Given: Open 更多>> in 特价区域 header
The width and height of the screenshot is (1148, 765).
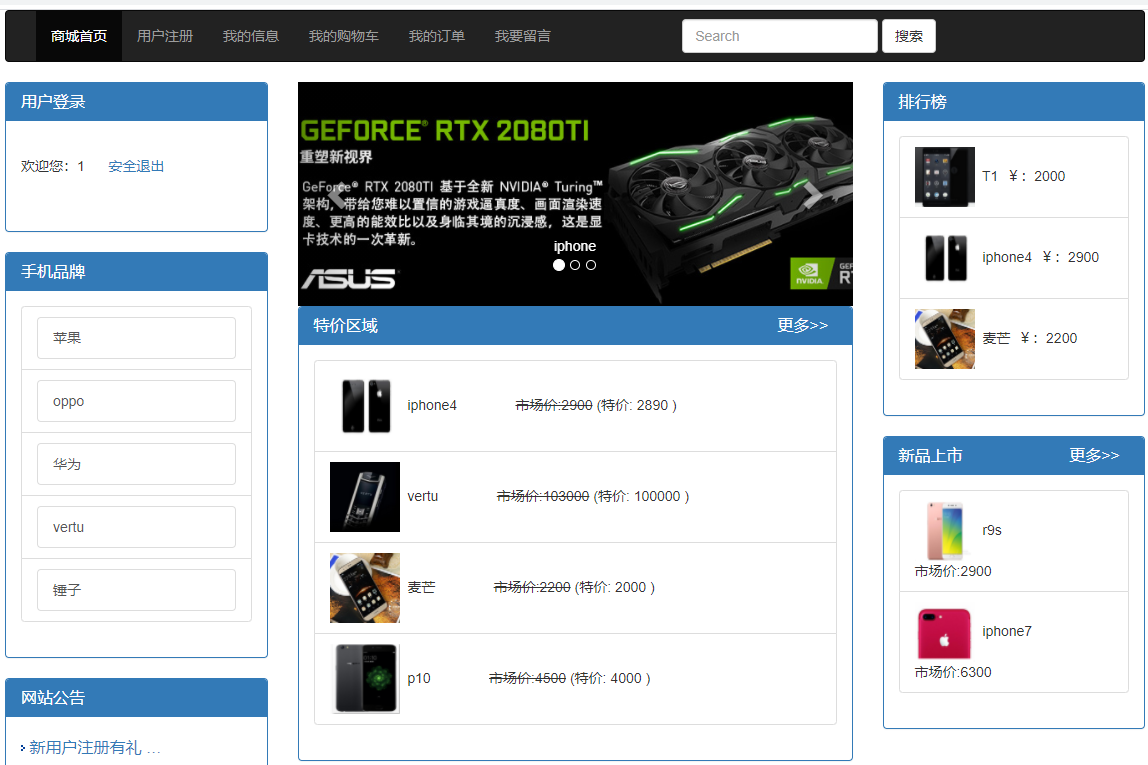Looking at the screenshot, I should click(802, 325).
